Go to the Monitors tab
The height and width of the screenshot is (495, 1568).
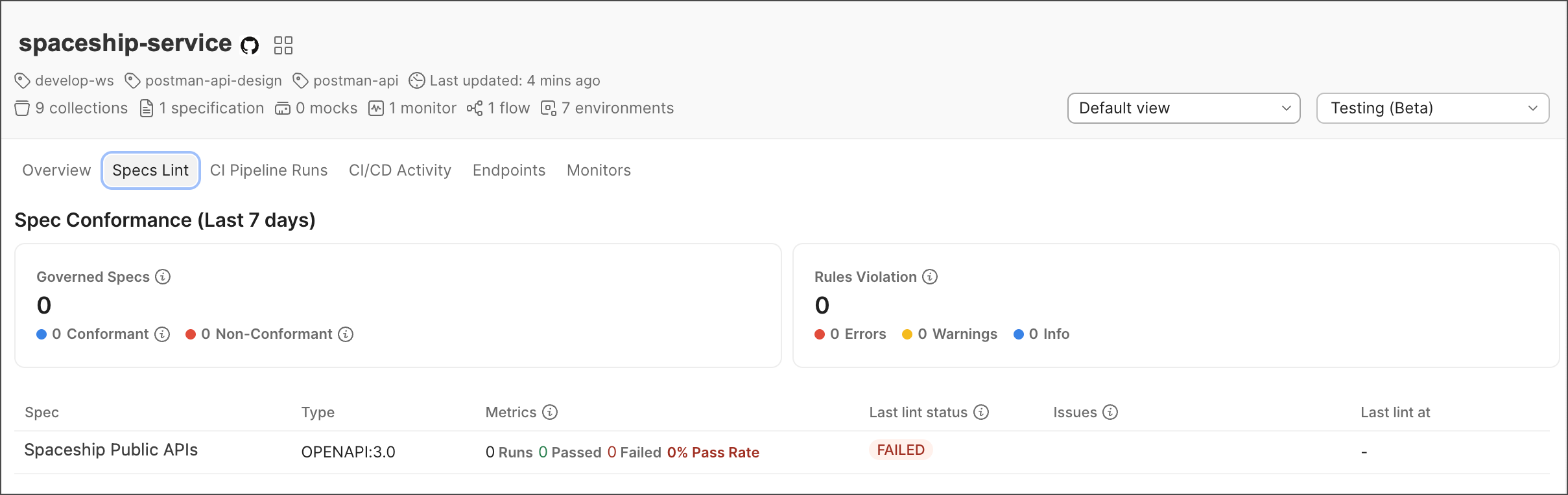(x=599, y=170)
